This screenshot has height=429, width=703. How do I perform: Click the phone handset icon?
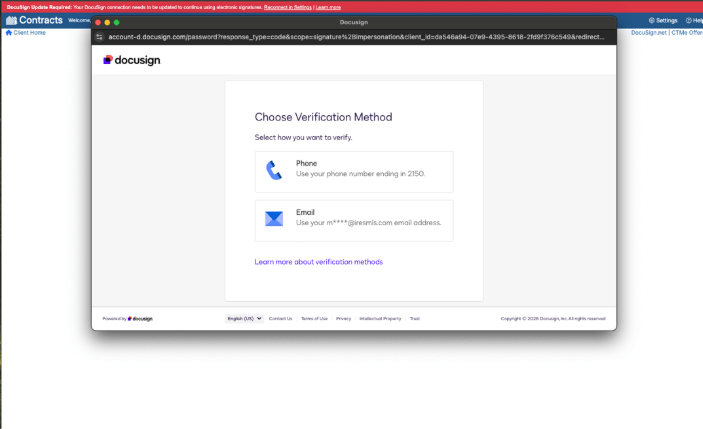(274, 169)
